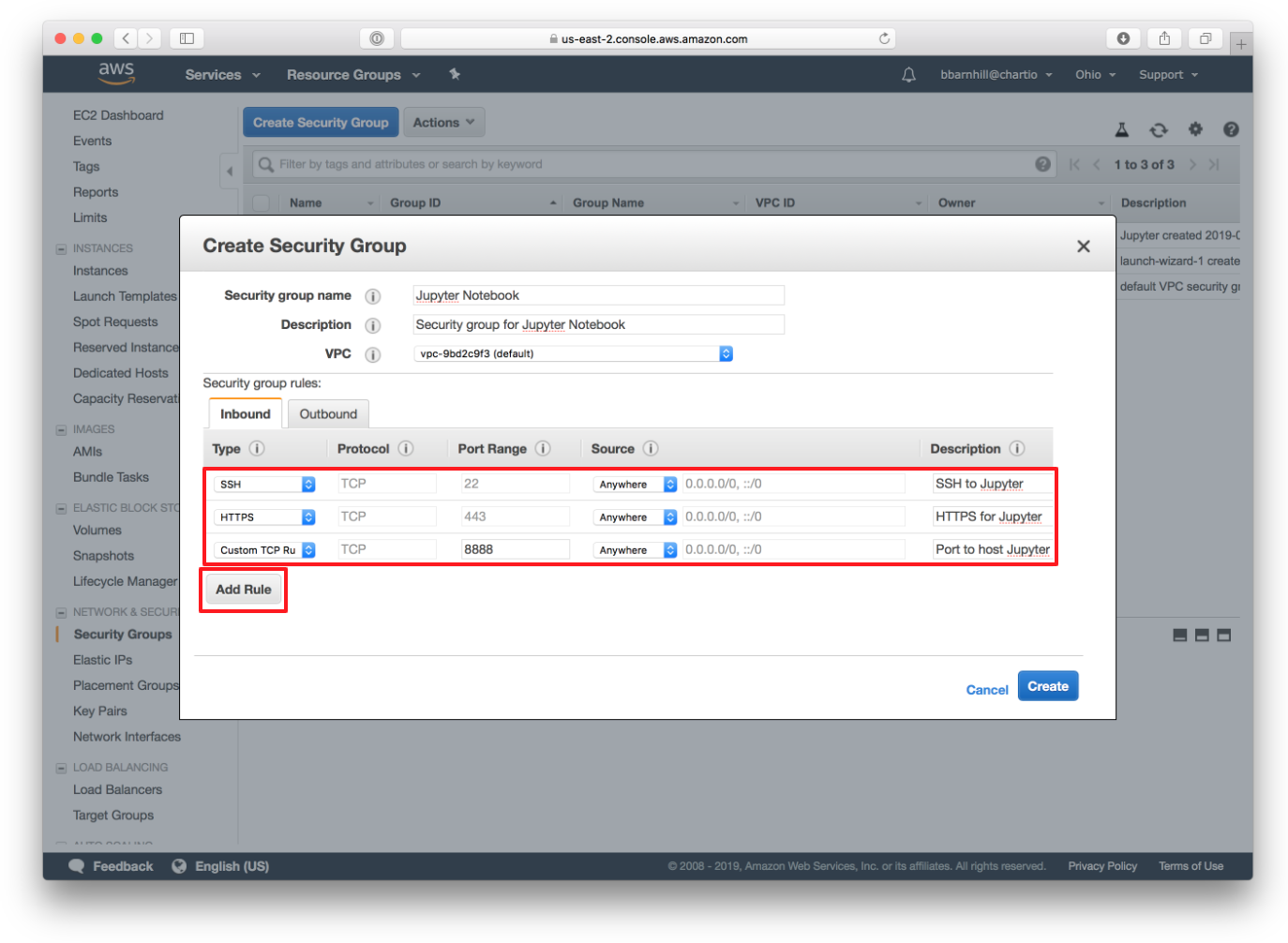Viewport: 1288px width, 943px height.
Task: Go to last results page arrow
Action: 1214,165
